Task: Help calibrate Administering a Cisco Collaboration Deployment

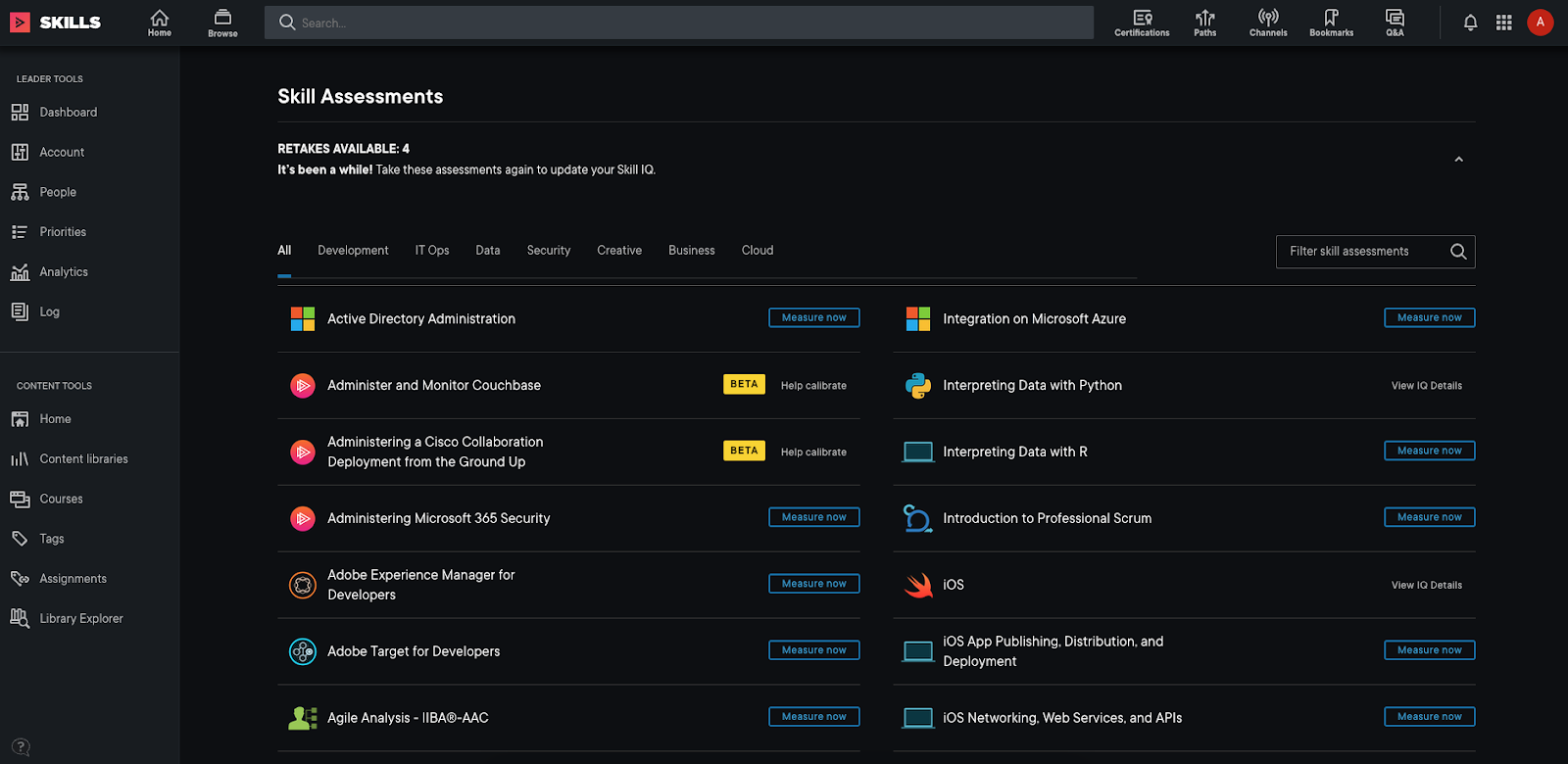Action: [813, 453]
